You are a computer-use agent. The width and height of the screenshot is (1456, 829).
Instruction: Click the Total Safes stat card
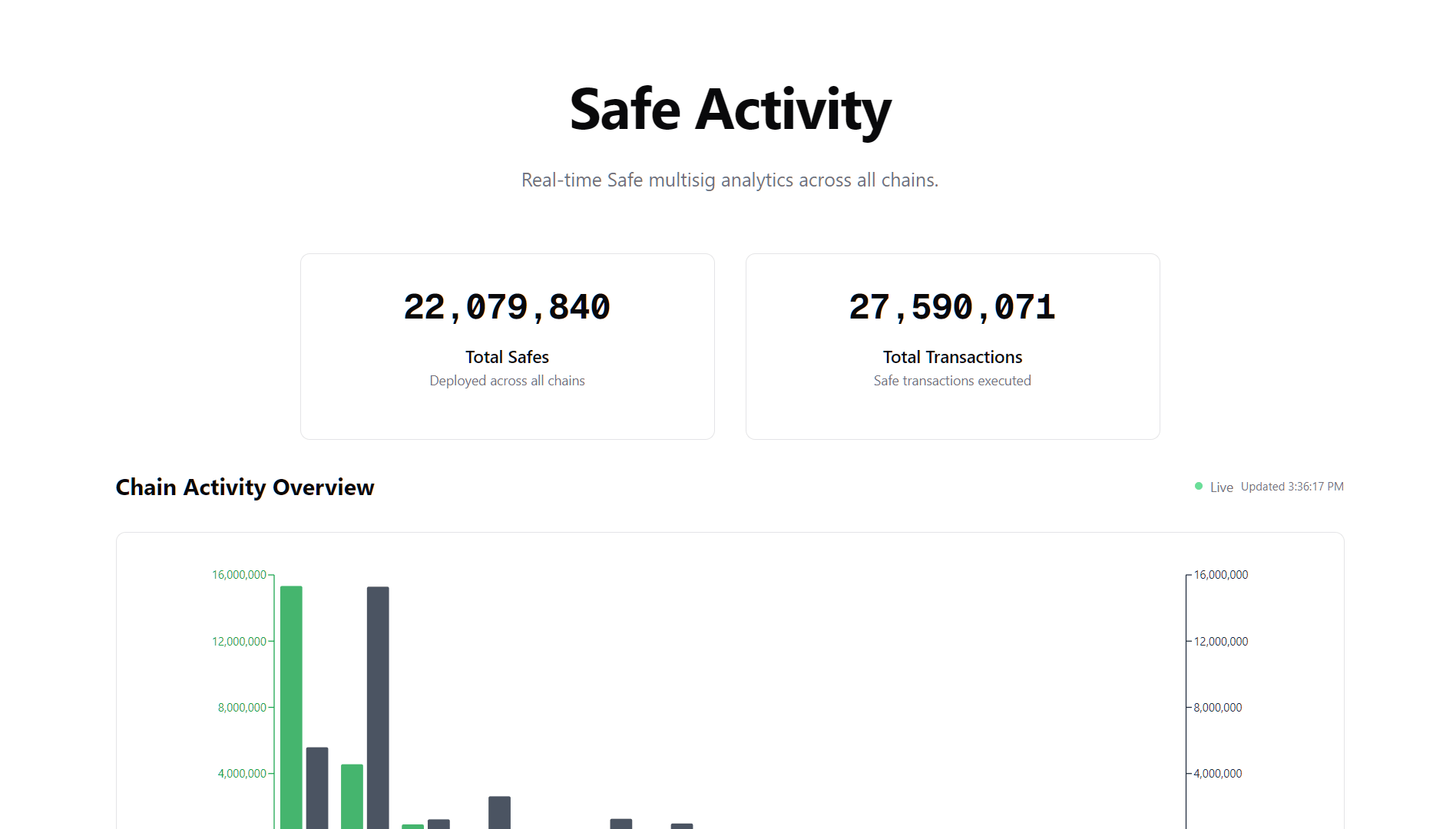(x=507, y=345)
